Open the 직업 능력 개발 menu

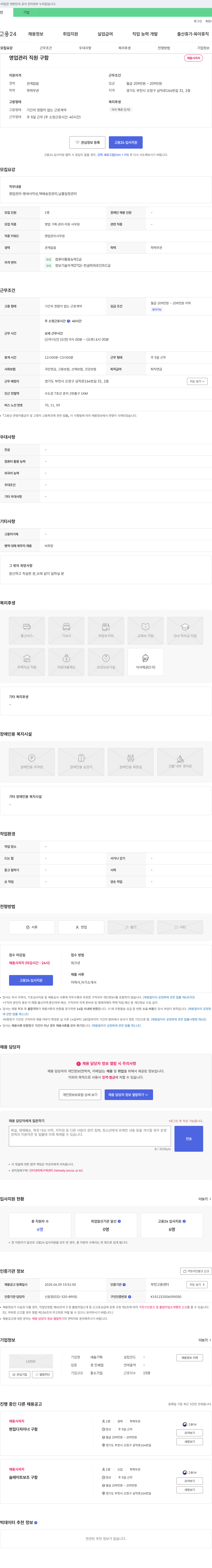(145, 34)
